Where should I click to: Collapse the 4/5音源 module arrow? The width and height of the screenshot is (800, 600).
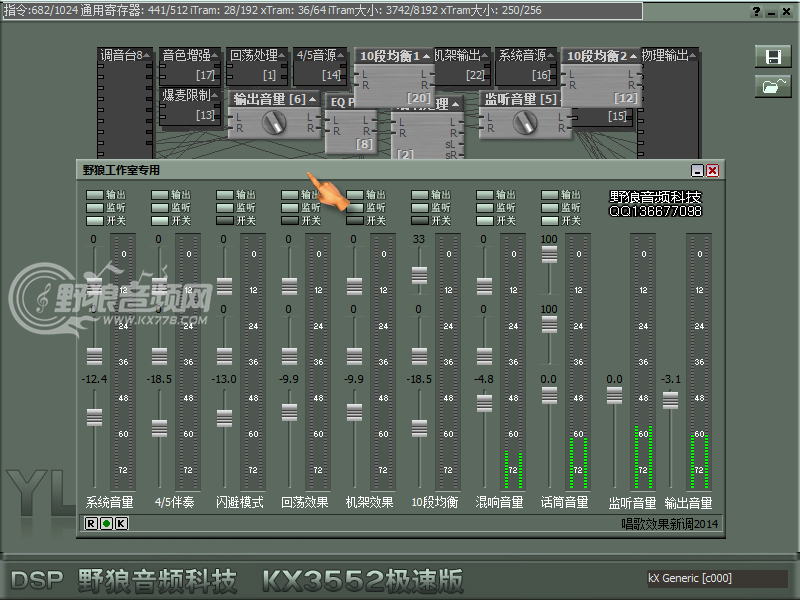[341, 55]
